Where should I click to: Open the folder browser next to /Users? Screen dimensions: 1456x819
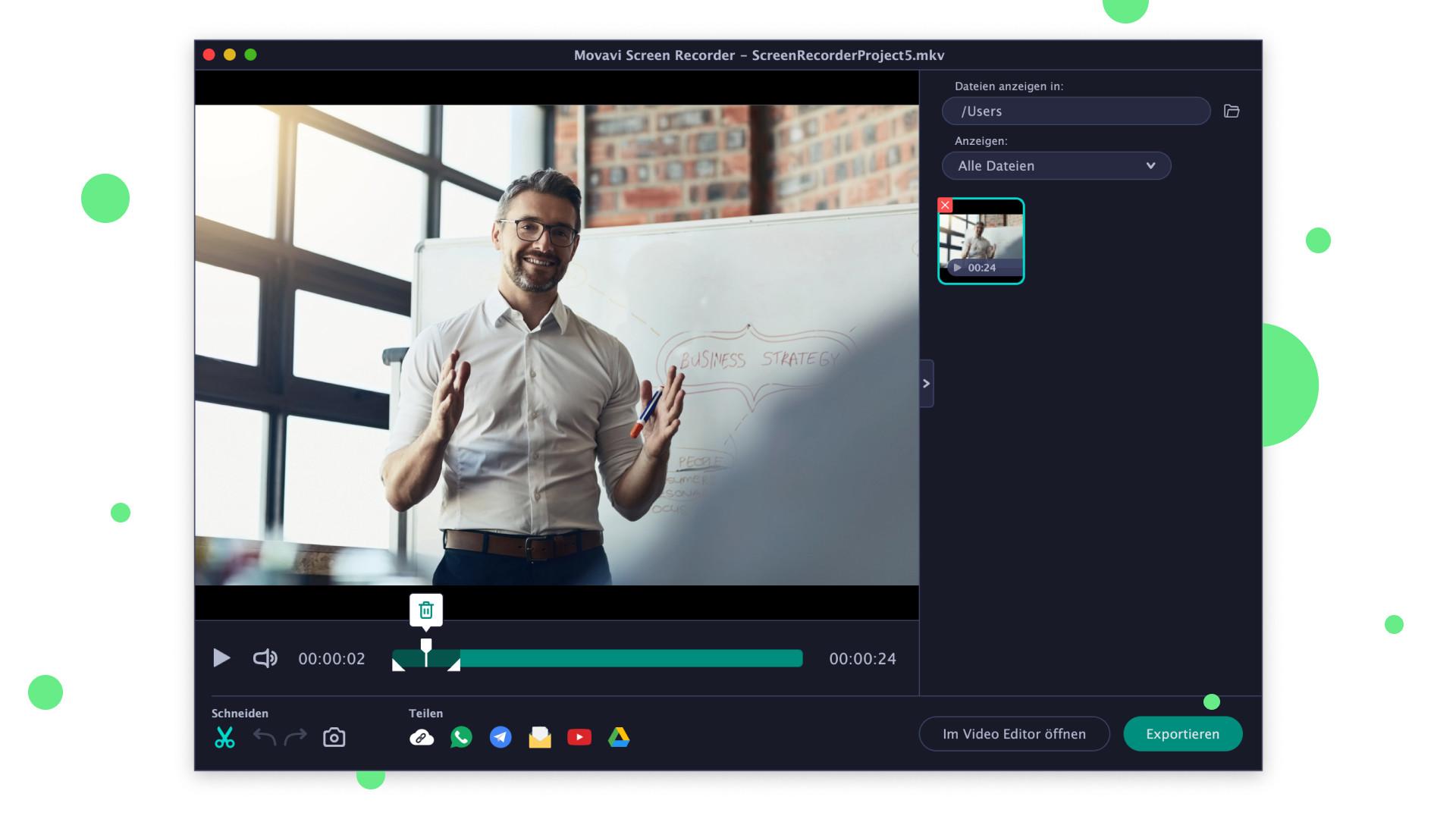pyautogui.click(x=1232, y=111)
